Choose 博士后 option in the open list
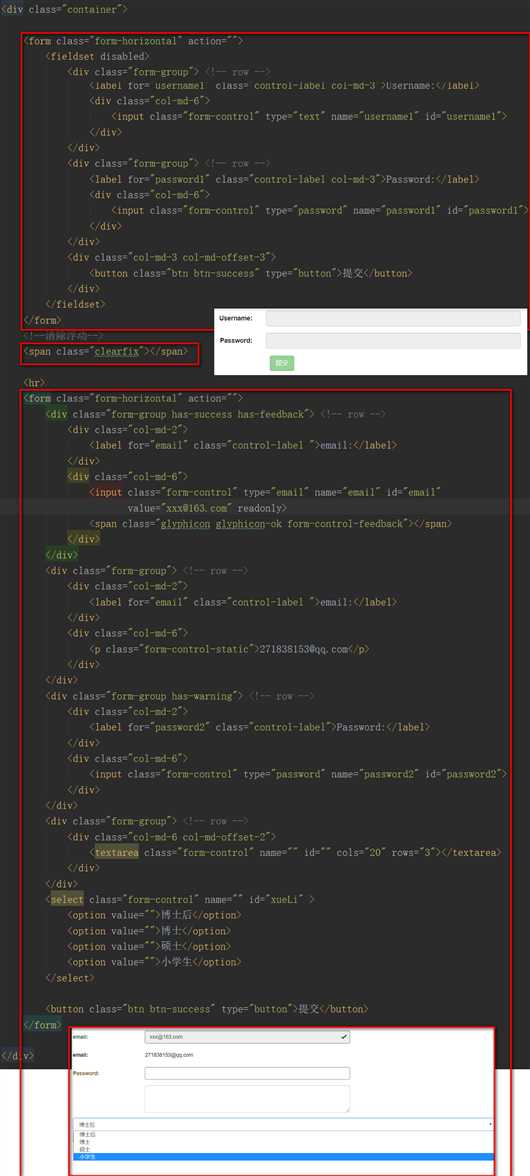Viewport: 530px width, 1176px height. point(283,1135)
